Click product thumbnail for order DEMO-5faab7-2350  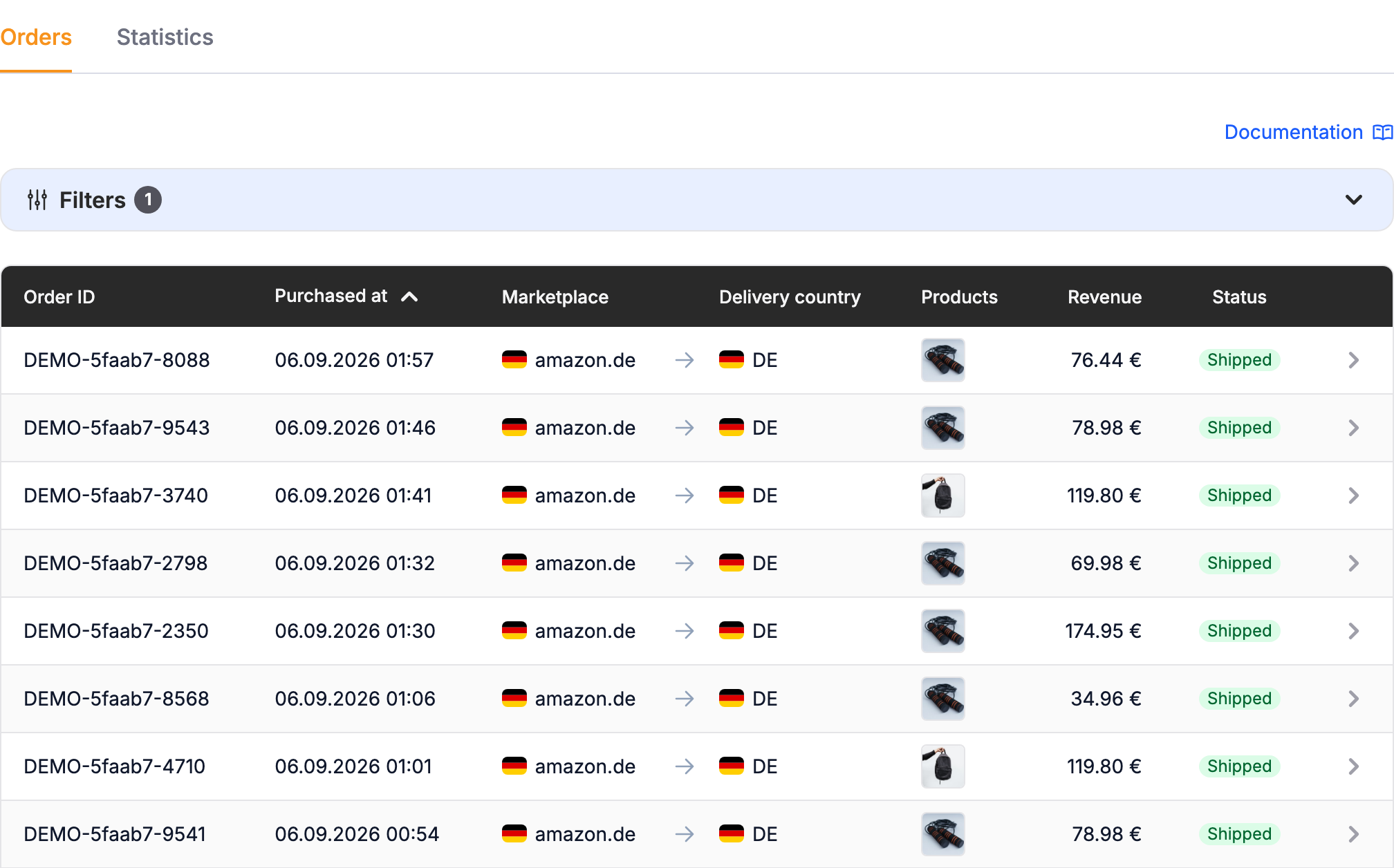pos(943,631)
